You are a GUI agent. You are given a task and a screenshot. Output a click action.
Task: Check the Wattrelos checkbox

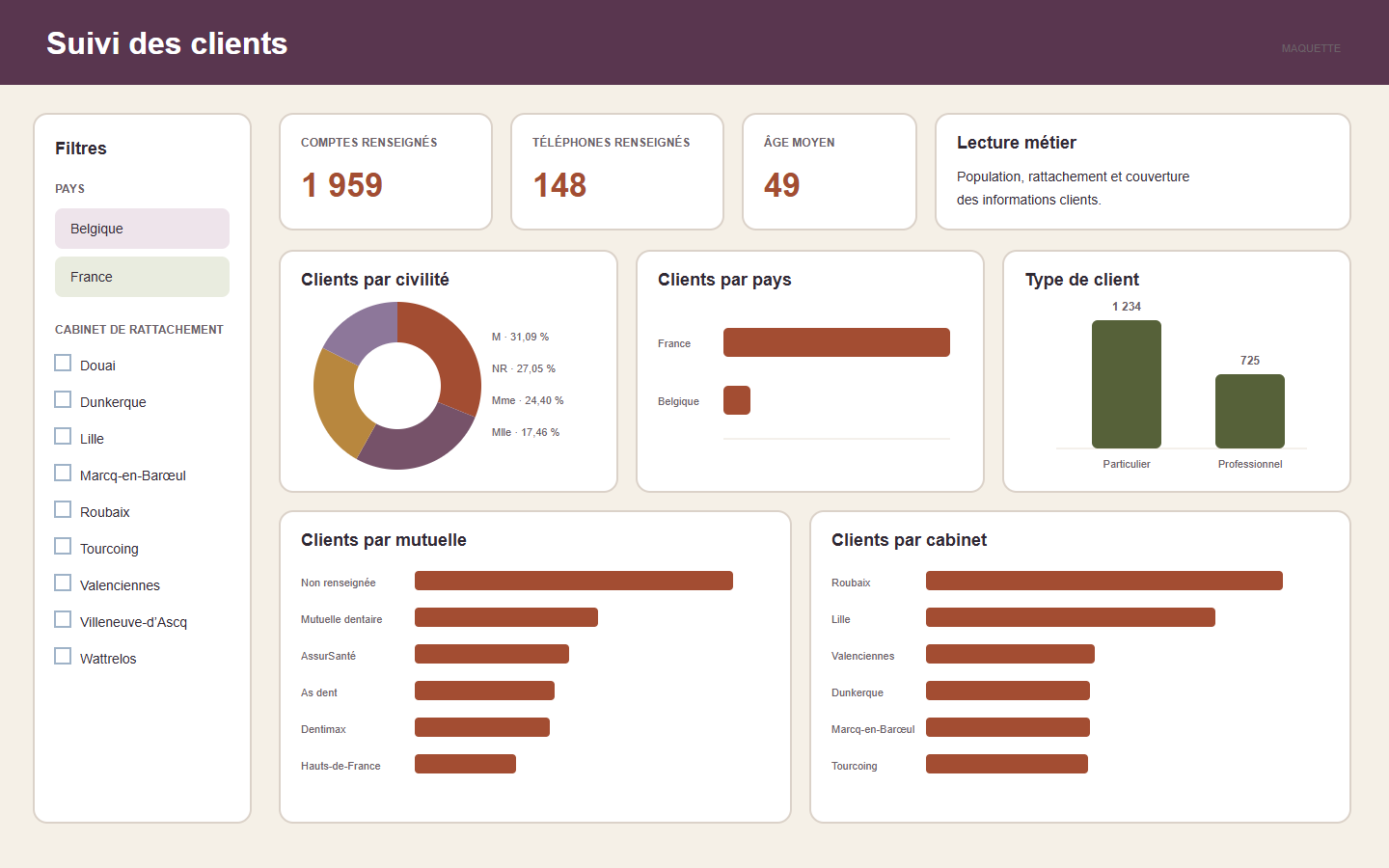[x=63, y=657]
